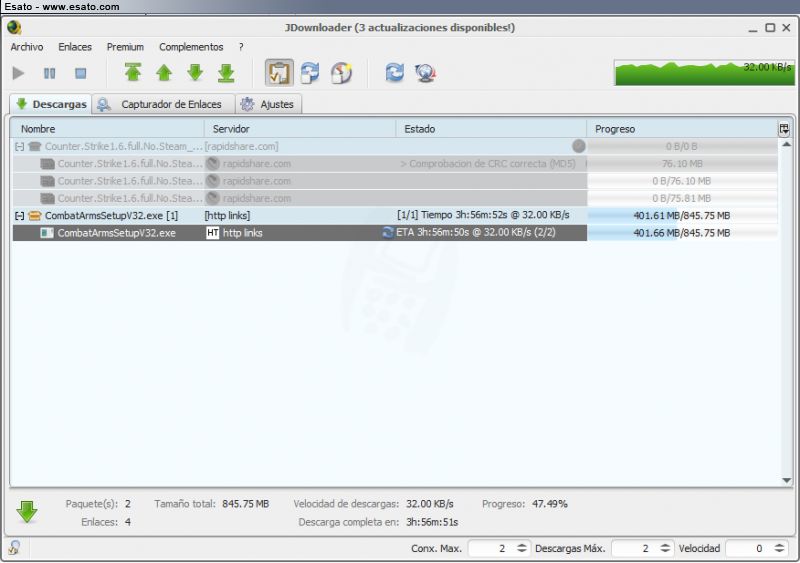Pause downloads with the pause button
Image resolution: width=800 pixels, height=563 pixels.
[49, 73]
